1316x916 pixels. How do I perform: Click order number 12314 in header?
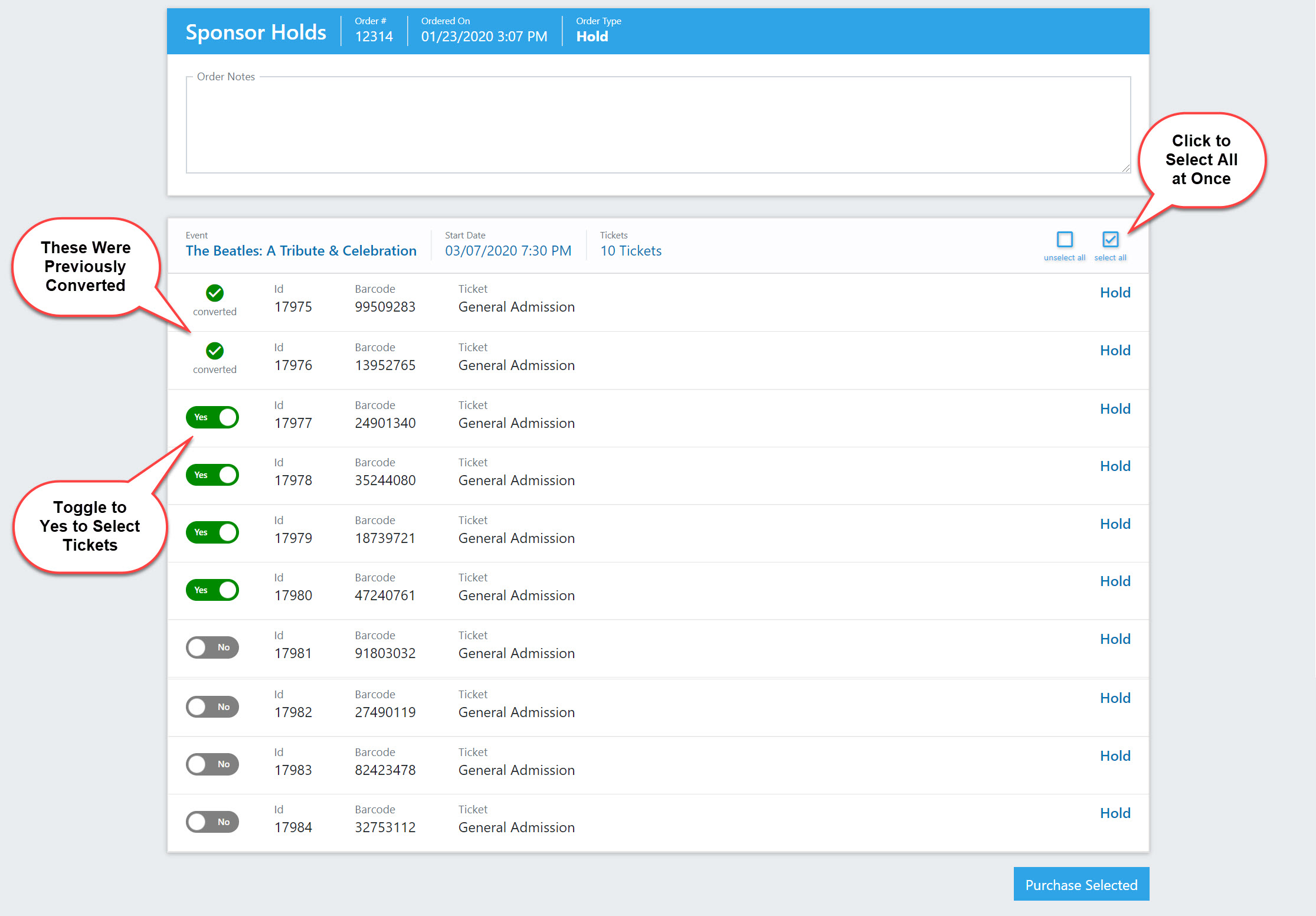374,37
